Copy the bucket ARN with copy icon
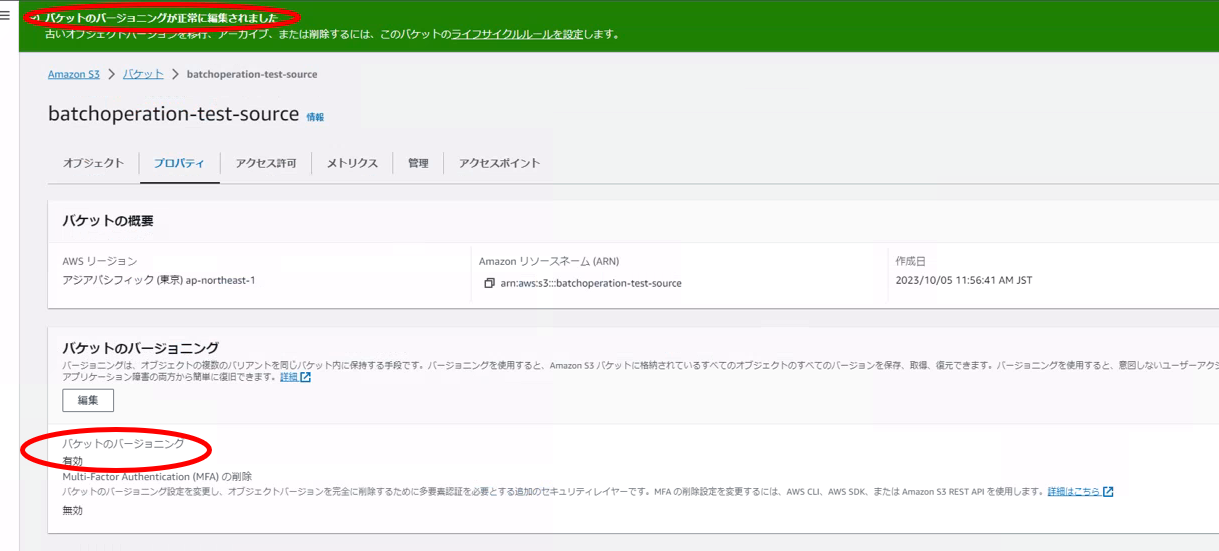Viewport: 1219px width, 551px height. pyautogui.click(x=489, y=284)
